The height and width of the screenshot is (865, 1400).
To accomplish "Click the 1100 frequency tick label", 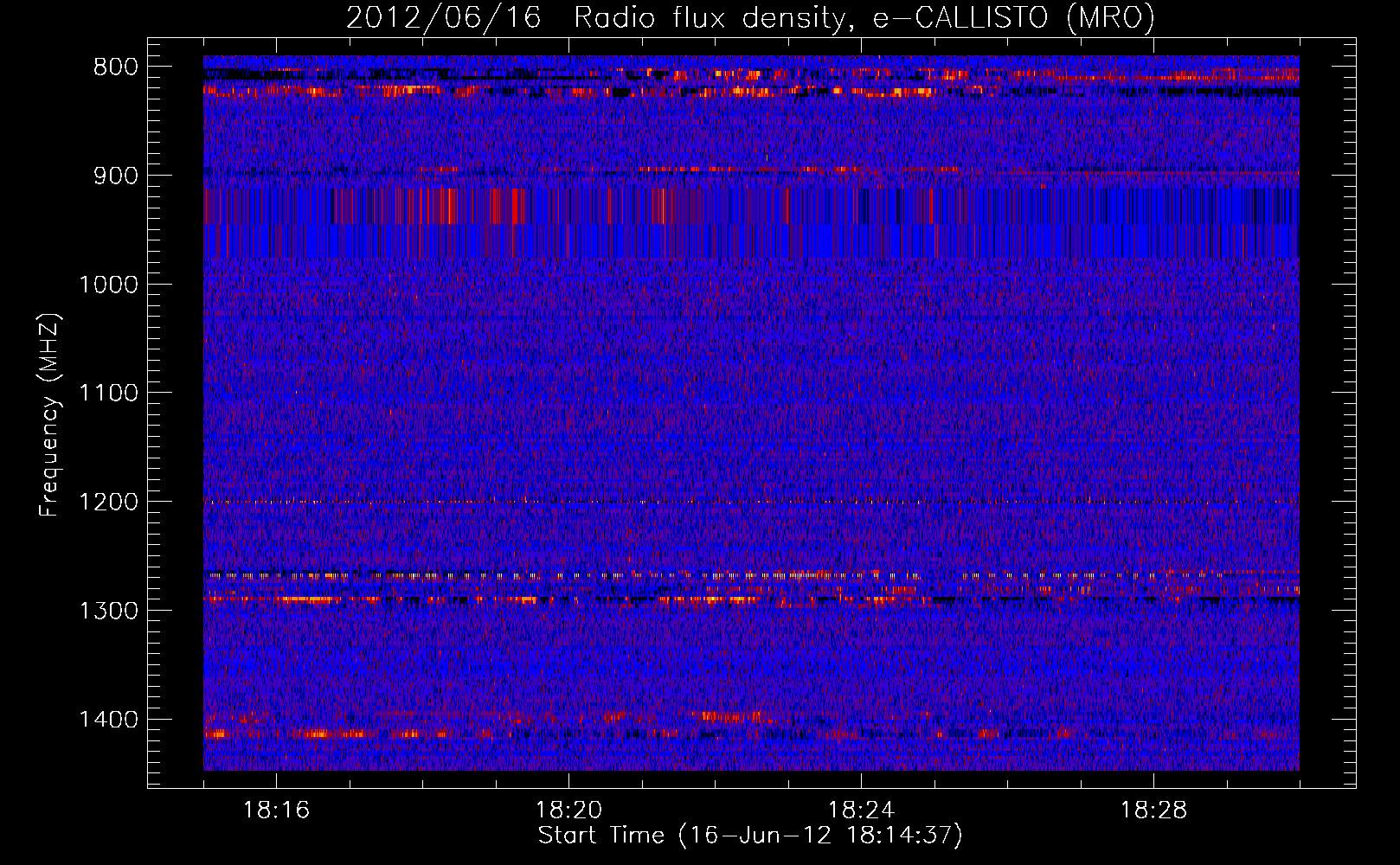I will point(108,394).
